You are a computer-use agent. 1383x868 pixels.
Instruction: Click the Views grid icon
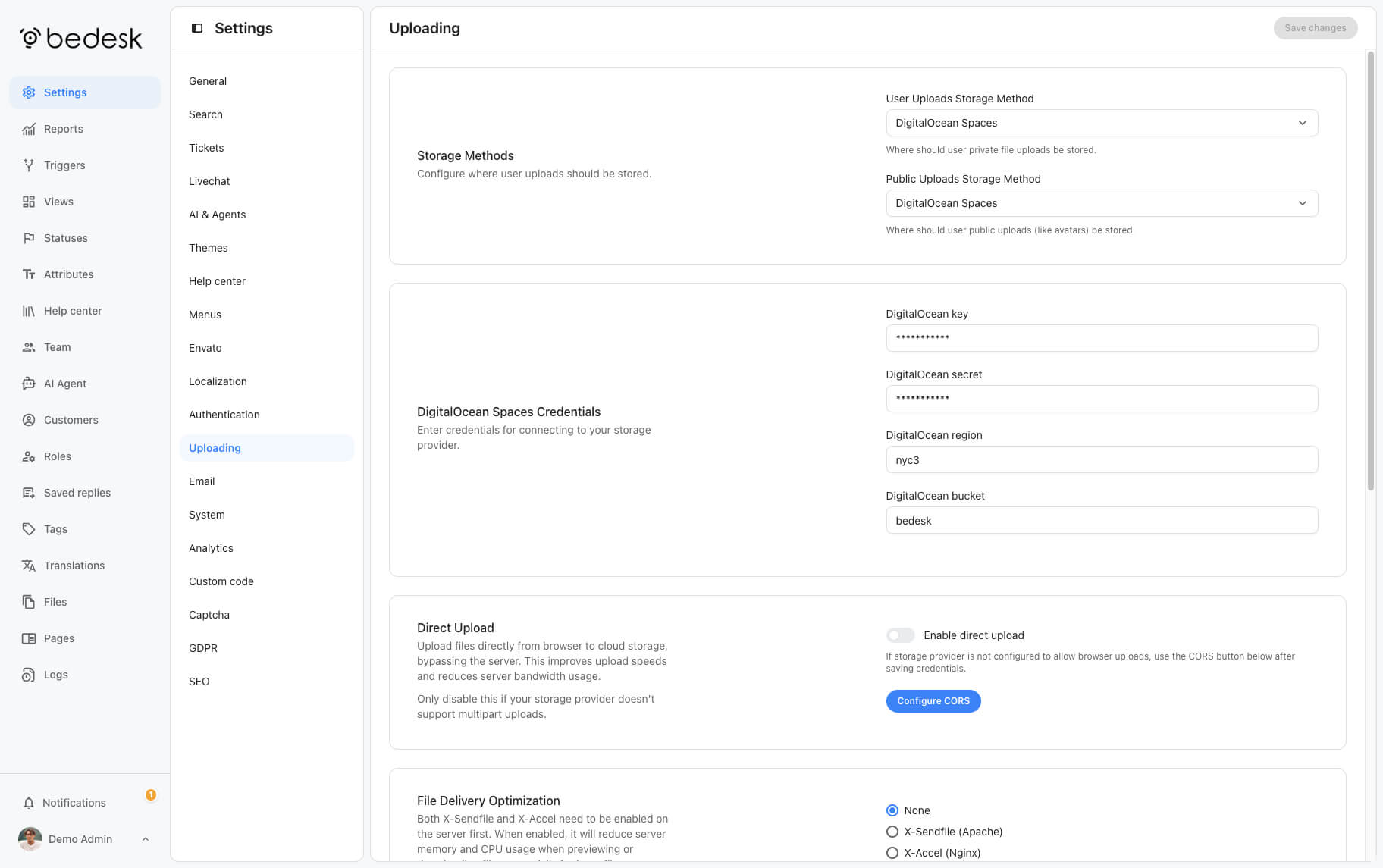point(29,202)
